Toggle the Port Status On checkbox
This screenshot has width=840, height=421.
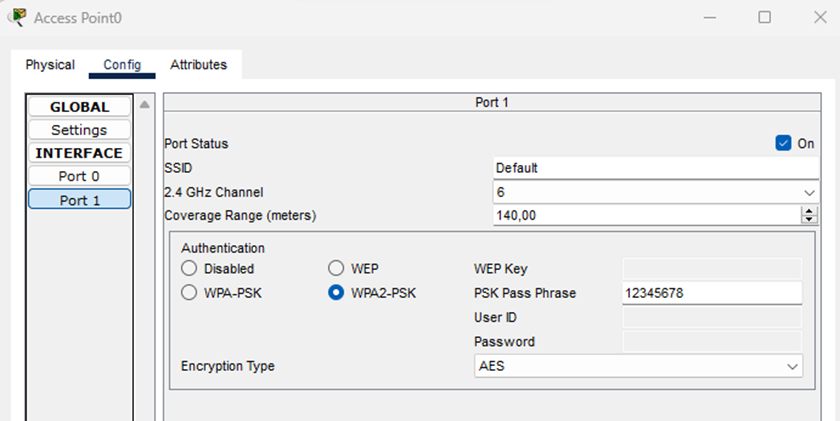[783, 143]
